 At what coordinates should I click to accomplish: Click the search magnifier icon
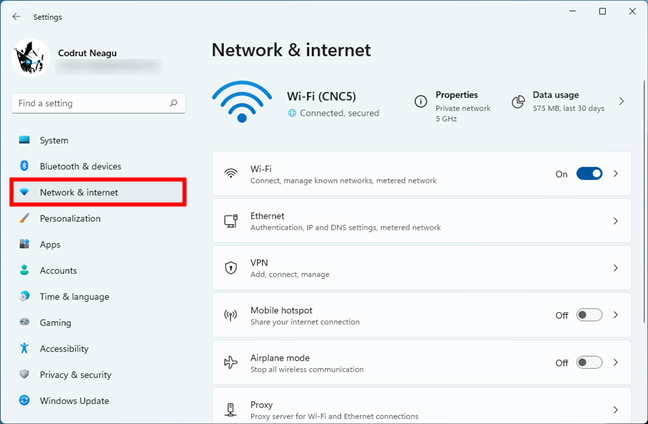tap(174, 103)
